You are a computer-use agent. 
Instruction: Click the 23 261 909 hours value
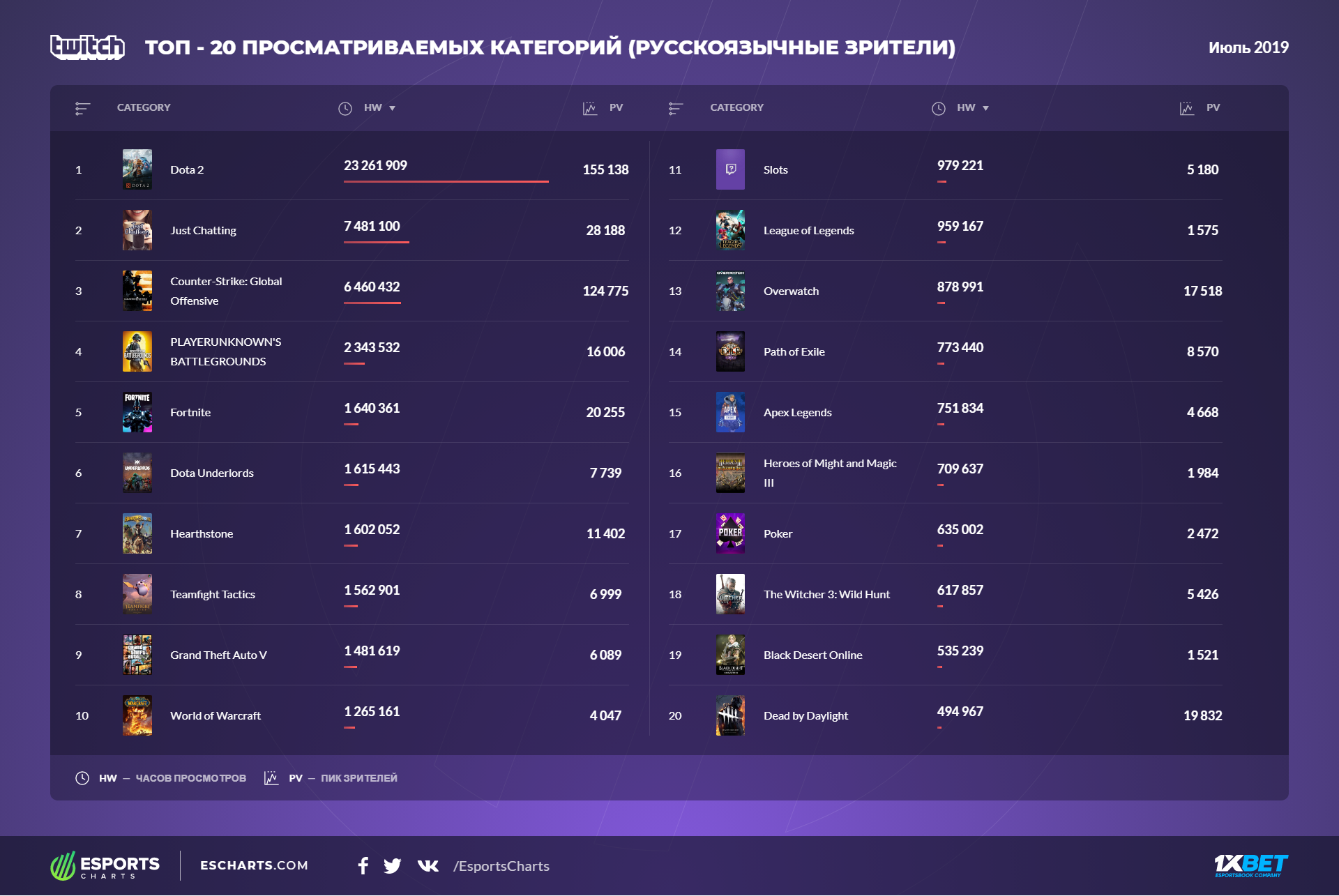click(375, 165)
